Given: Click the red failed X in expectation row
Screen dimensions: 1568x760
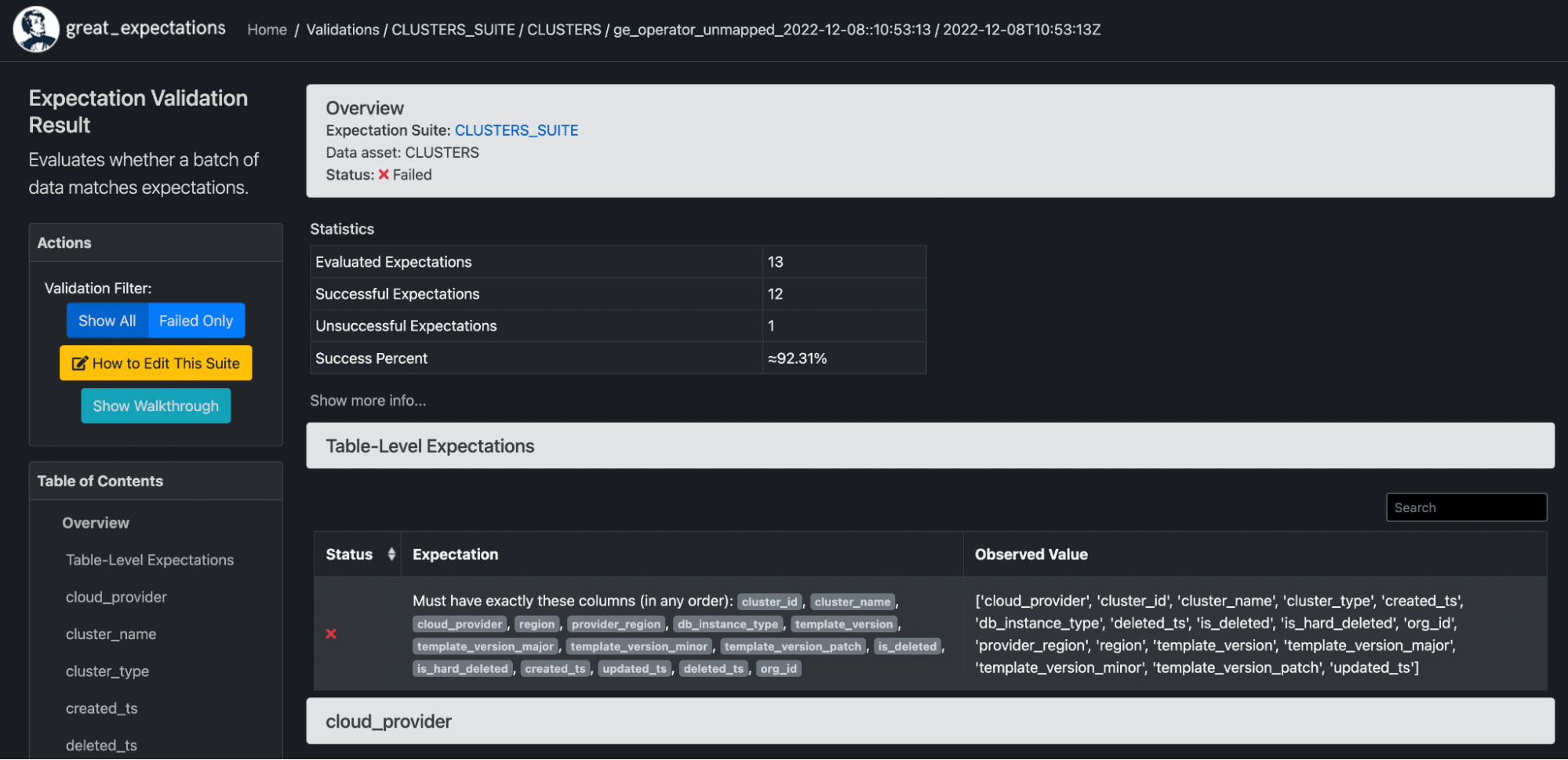Looking at the screenshot, I should click(x=331, y=634).
